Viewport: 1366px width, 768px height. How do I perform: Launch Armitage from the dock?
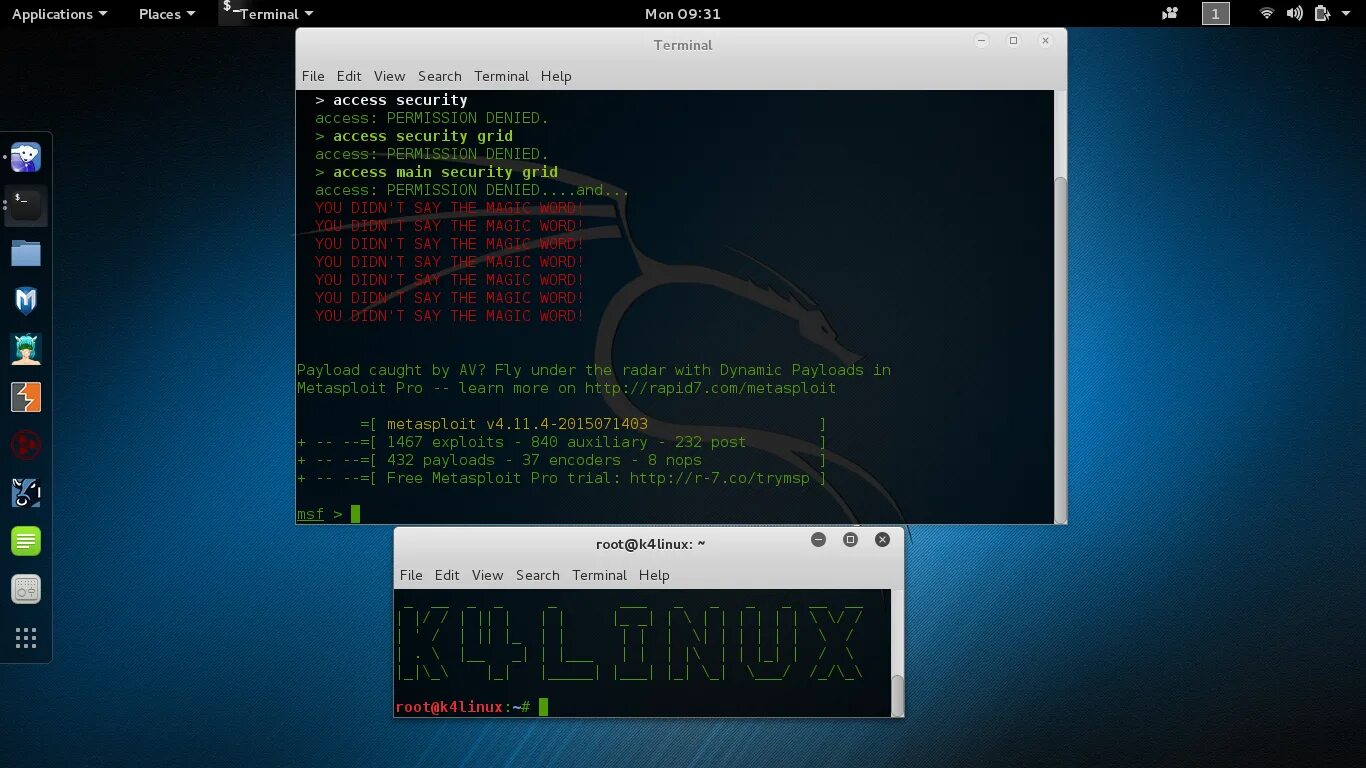[26, 349]
